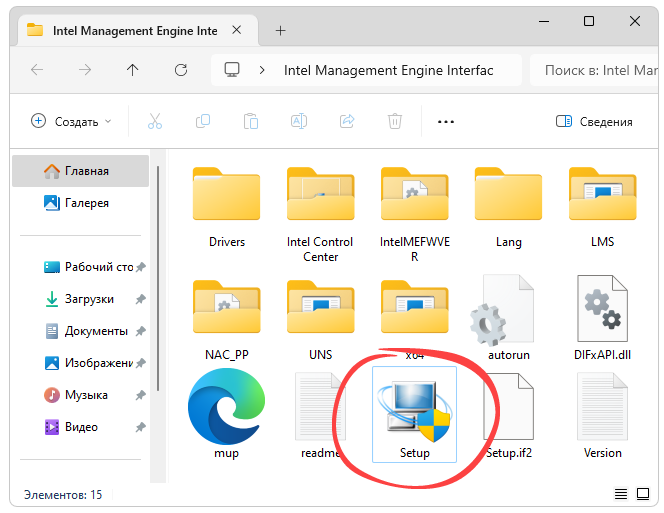This screenshot has height=513, width=664.
Task: Click the Элементов: 15 status text
Action: (63, 495)
